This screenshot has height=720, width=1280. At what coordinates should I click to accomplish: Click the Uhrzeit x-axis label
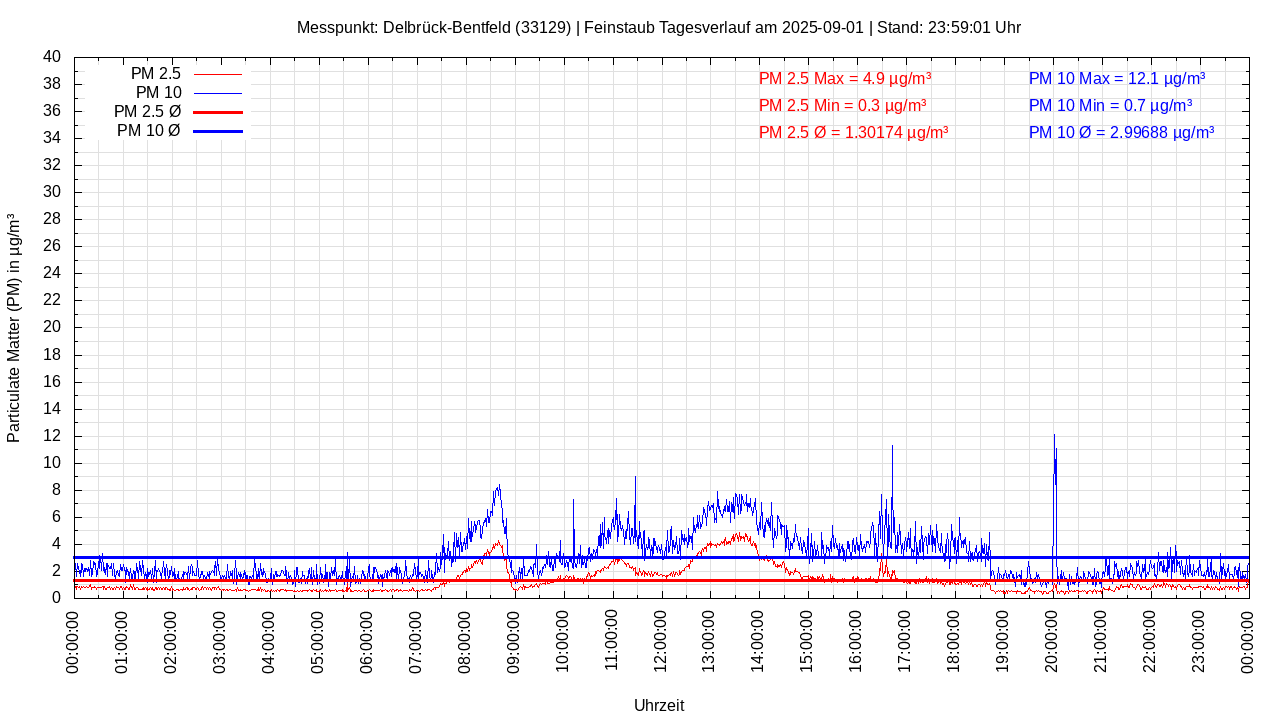pyautogui.click(x=659, y=705)
